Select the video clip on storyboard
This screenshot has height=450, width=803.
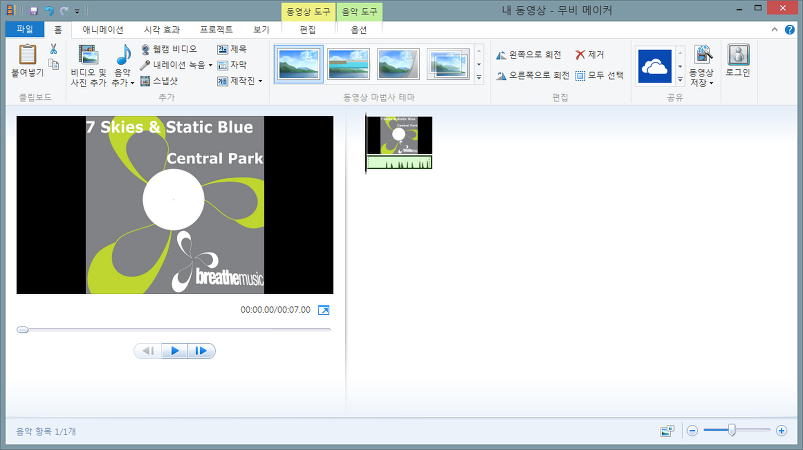(399, 135)
